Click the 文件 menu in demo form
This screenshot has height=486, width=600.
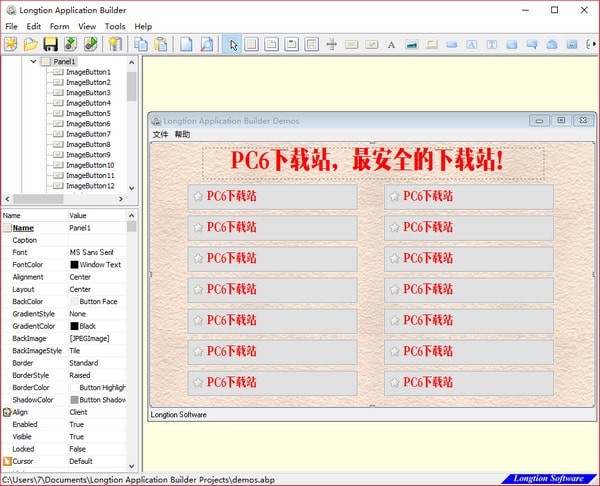point(160,134)
